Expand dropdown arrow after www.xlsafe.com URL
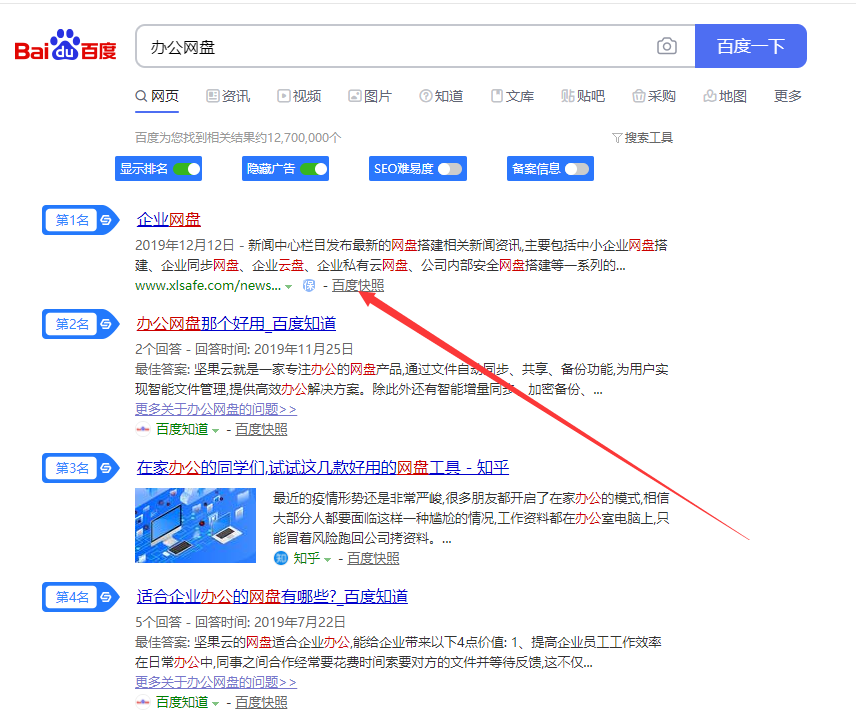Image resolution: width=856 pixels, height=721 pixels. pyautogui.click(x=289, y=287)
